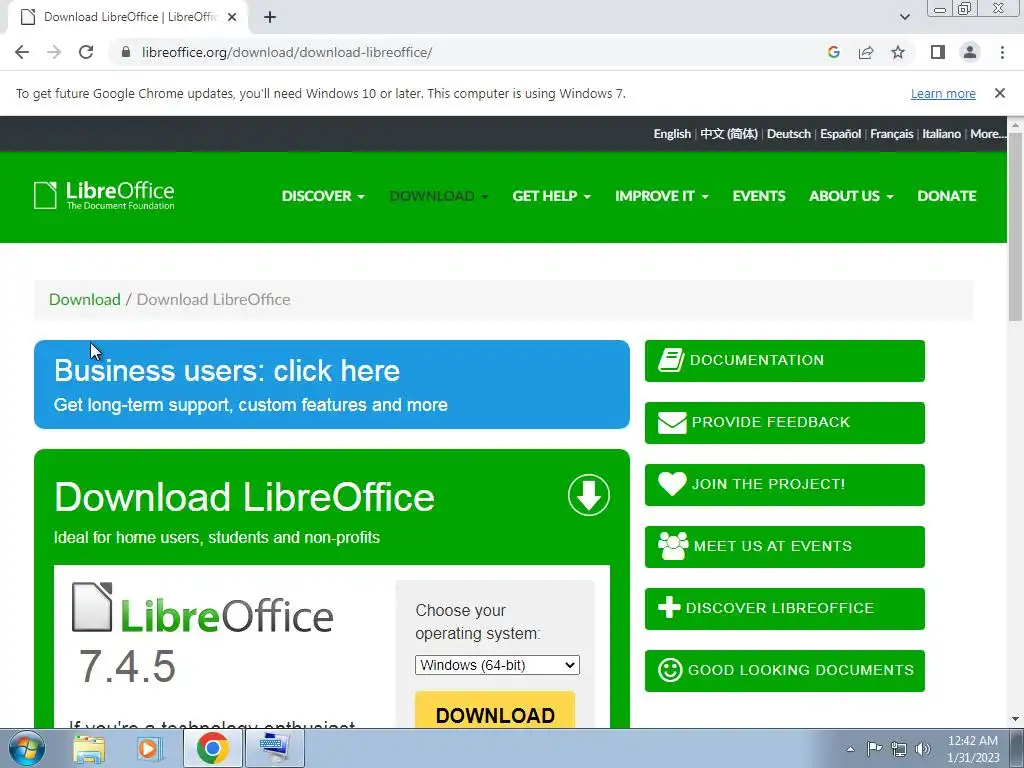Open PROVIDE FEEDBACK label

pos(771,422)
